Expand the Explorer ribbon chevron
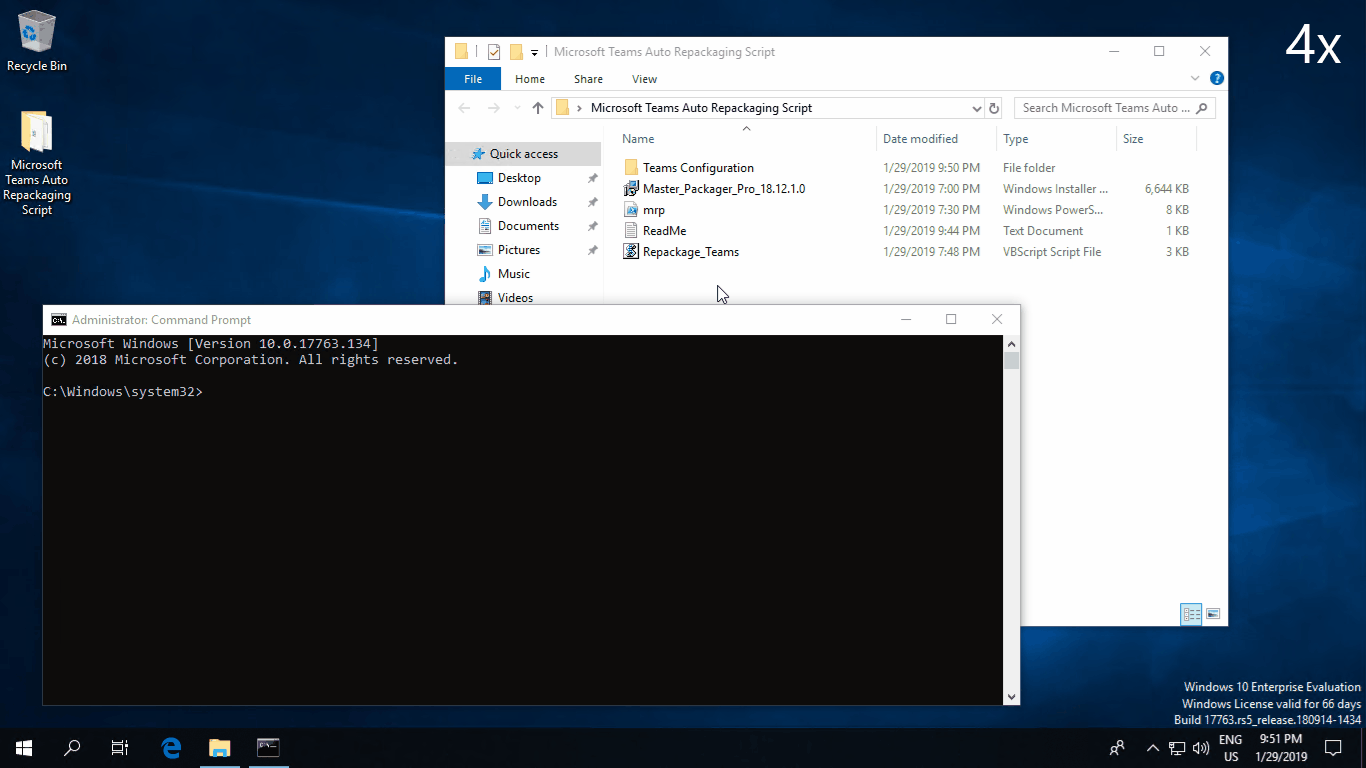Screen dimensions: 1366x768 1195,78
